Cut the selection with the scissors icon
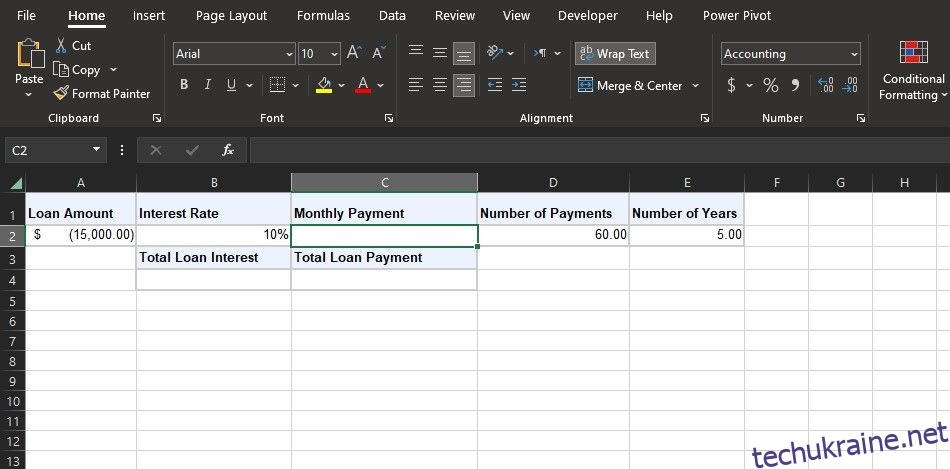950x469 pixels. (x=62, y=45)
